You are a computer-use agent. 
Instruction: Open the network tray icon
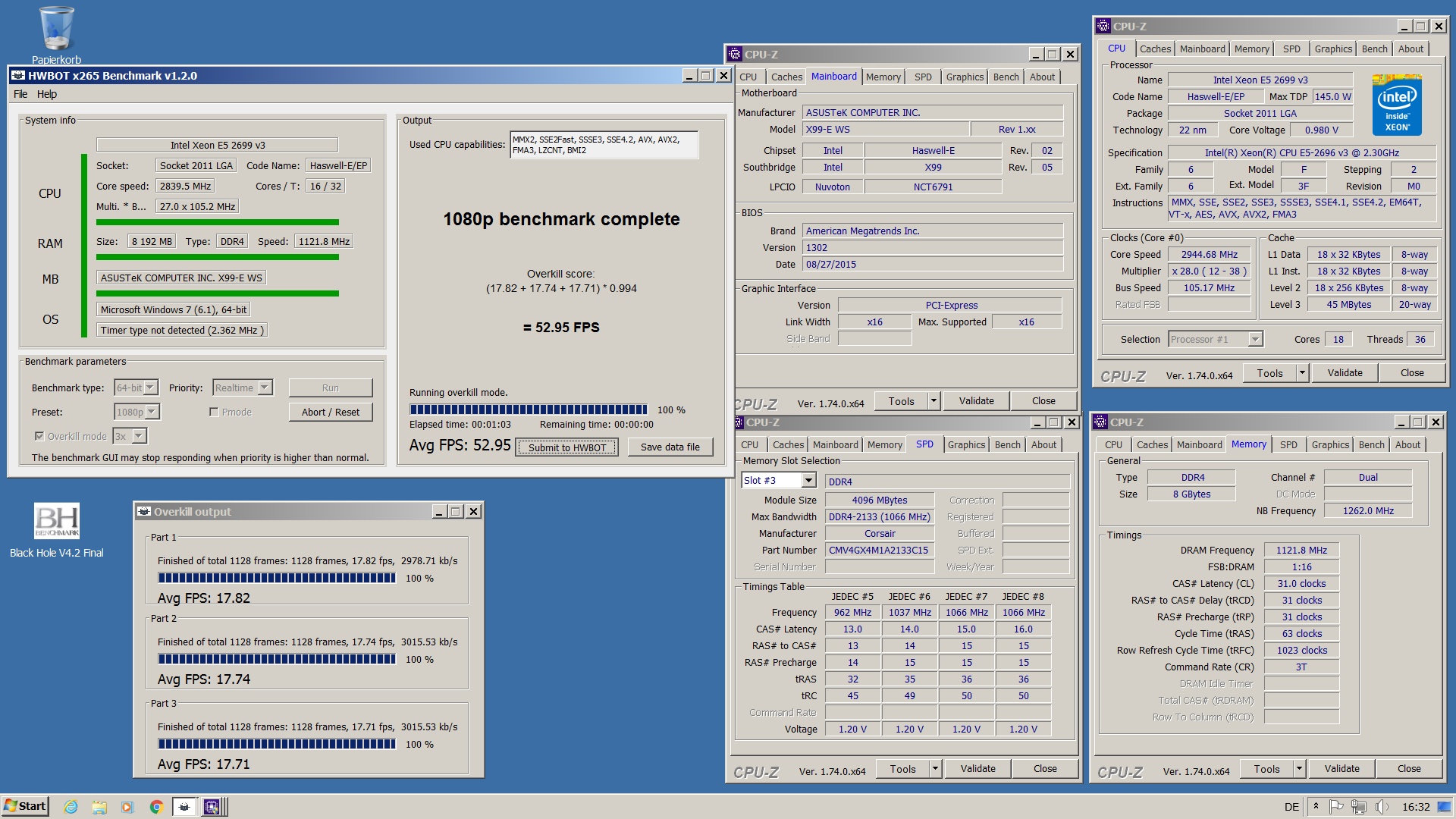point(1358,806)
